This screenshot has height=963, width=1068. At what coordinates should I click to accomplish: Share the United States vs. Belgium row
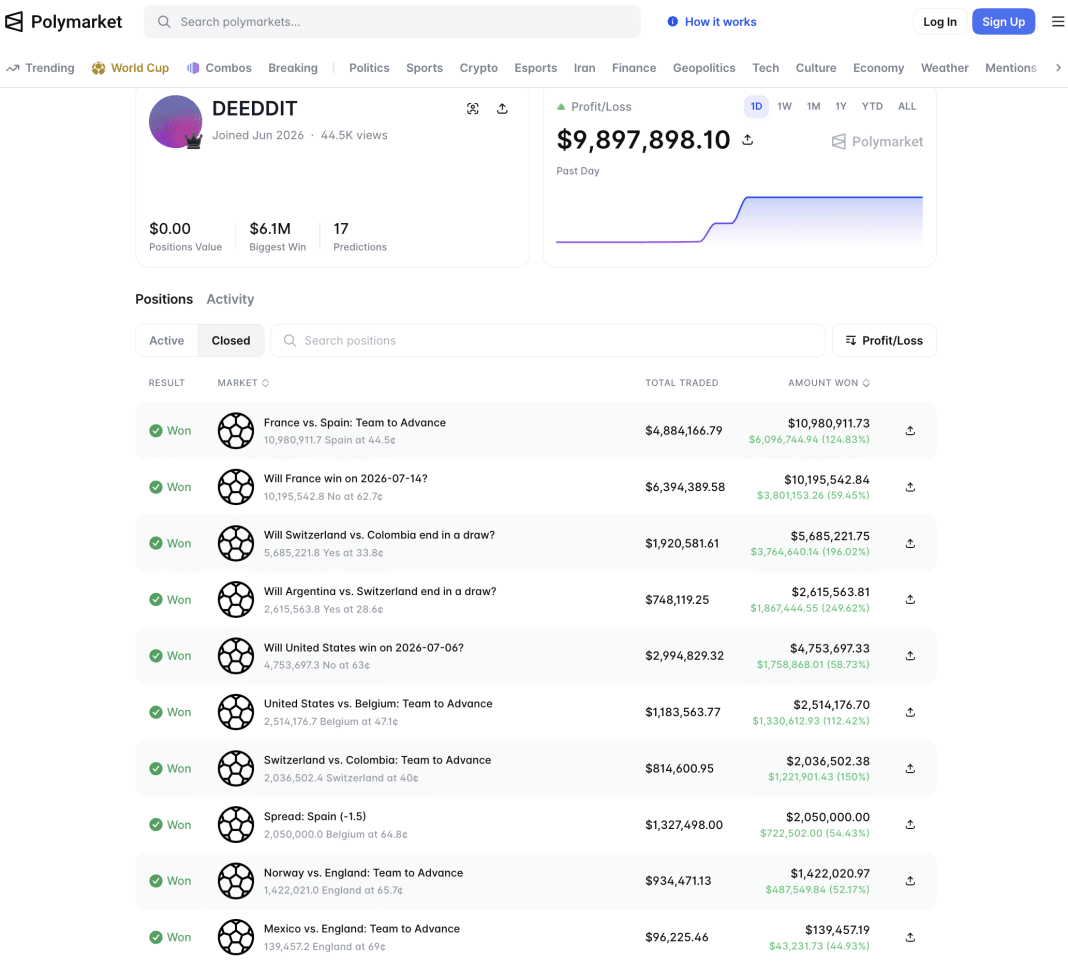(910, 712)
